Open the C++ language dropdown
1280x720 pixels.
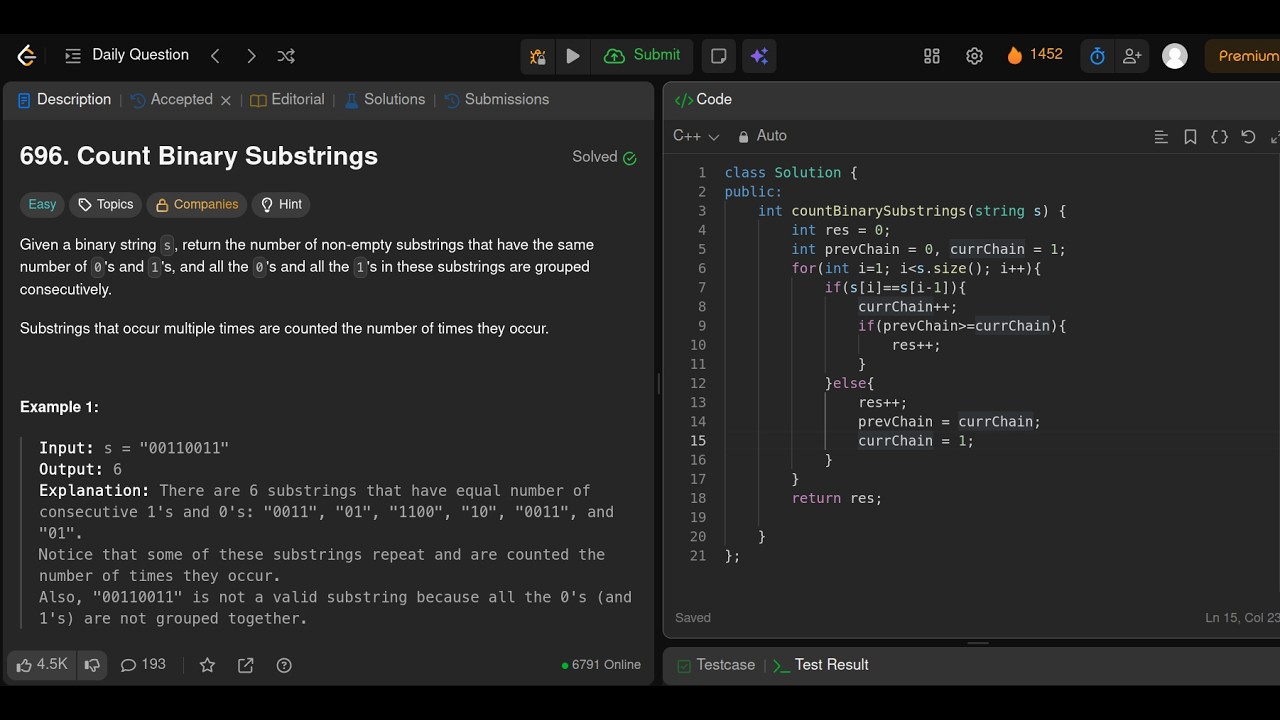[x=696, y=136]
